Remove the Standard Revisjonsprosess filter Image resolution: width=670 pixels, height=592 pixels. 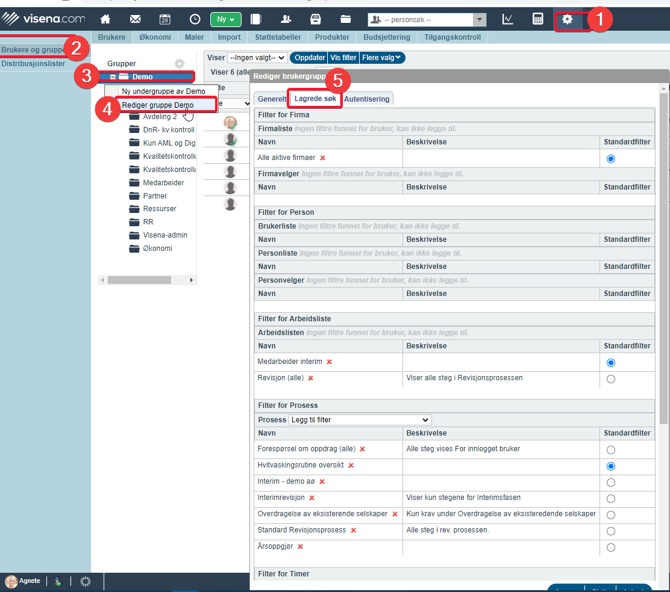[x=353, y=530]
